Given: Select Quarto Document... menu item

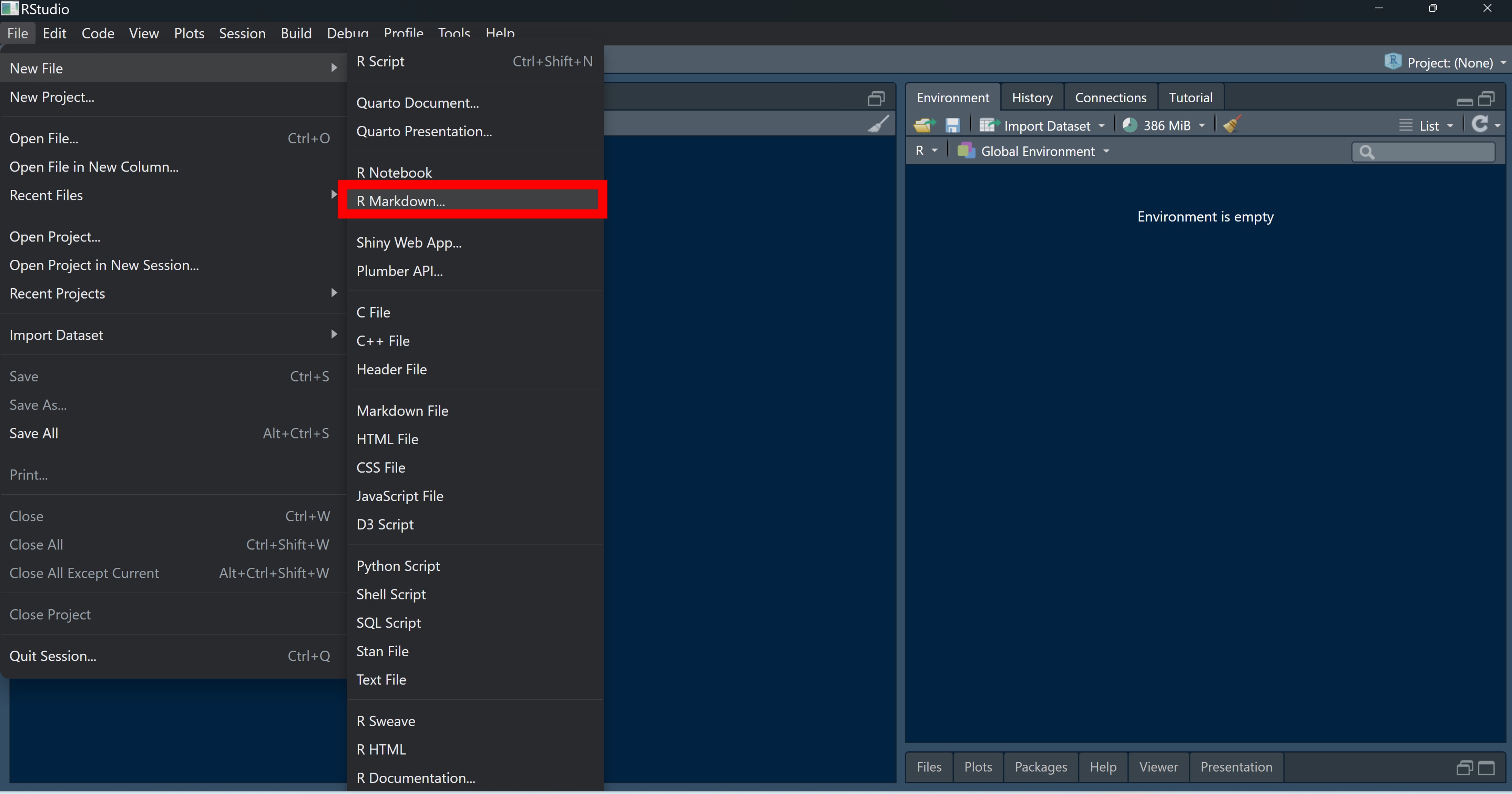Looking at the screenshot, I should [x=475, y=103].
